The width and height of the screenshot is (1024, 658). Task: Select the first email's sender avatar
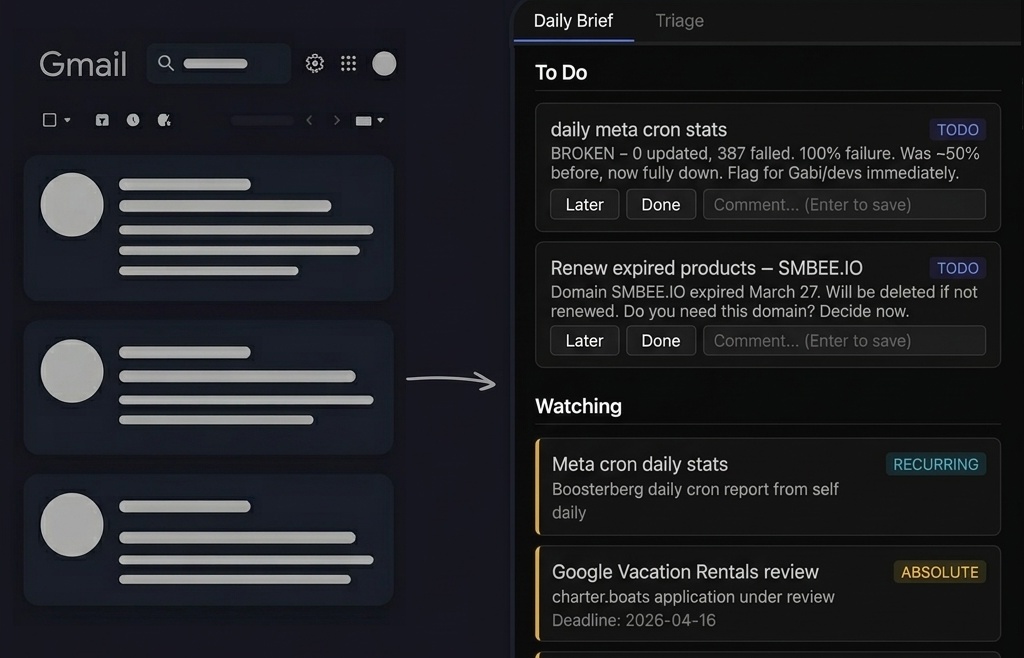tap(72, 204)
